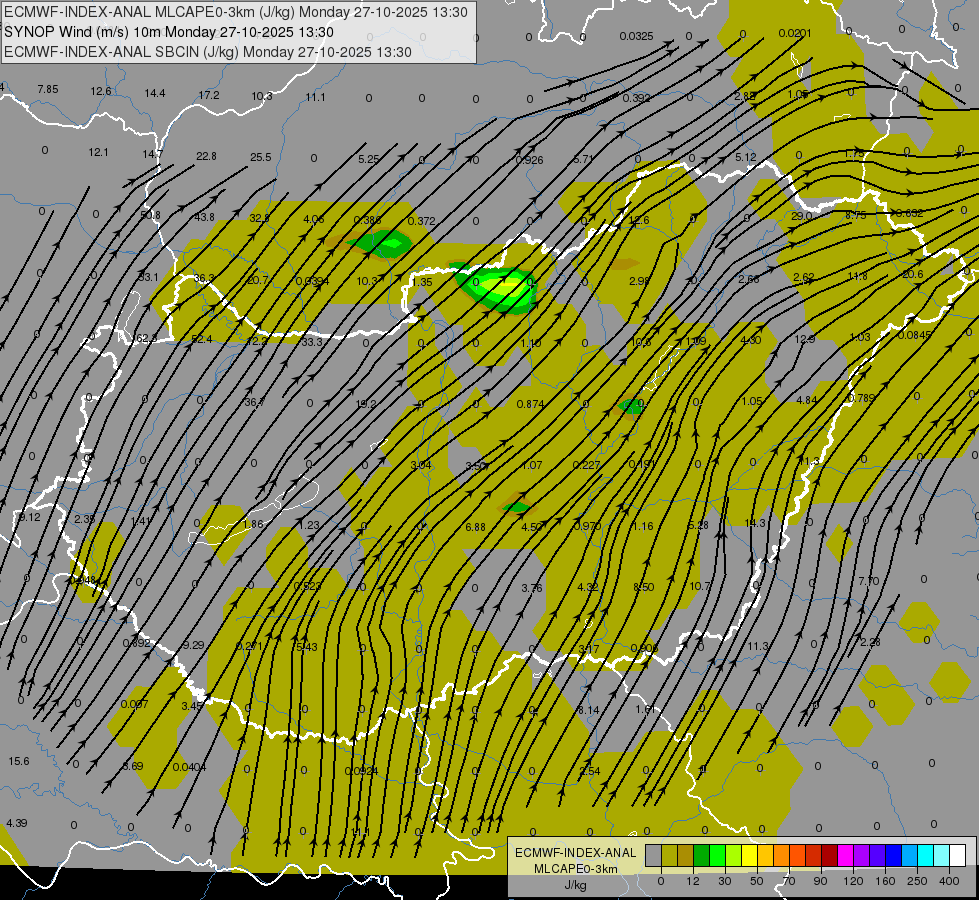The image size is (979, 900).
Task: Click the map value 1.35
Action: [x=422, y=282]
